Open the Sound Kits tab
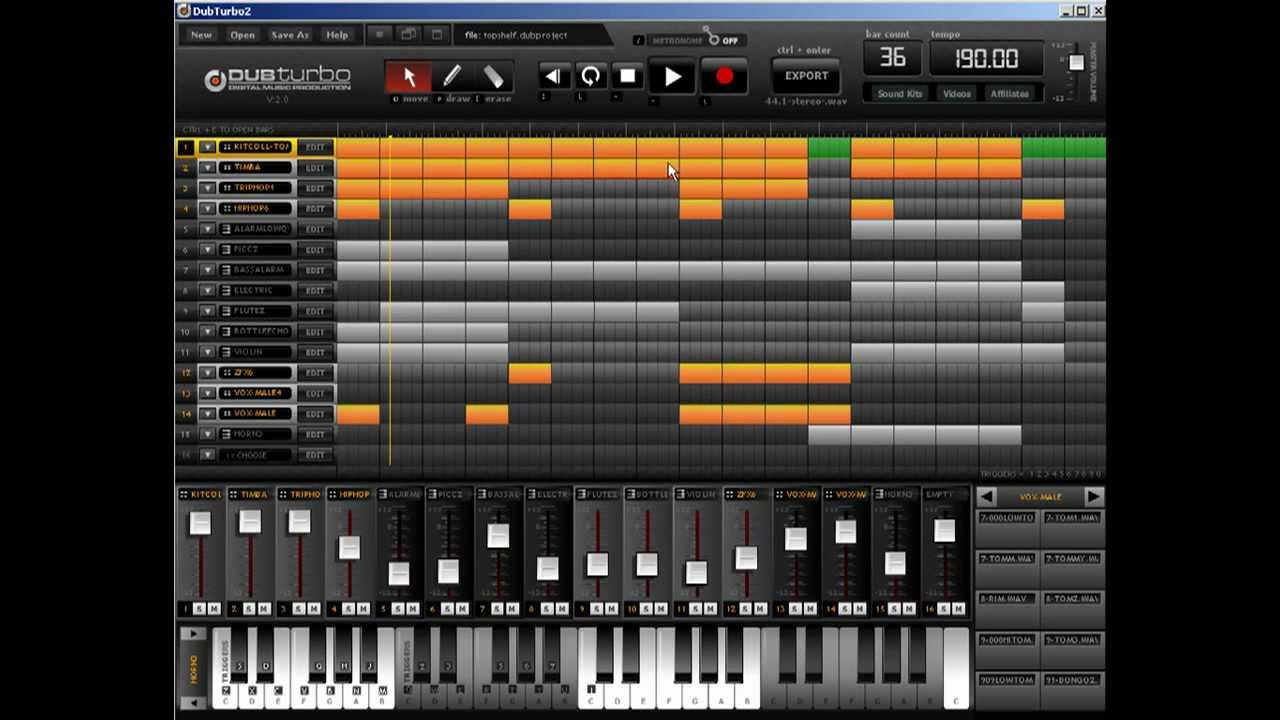 click(899, 94)
